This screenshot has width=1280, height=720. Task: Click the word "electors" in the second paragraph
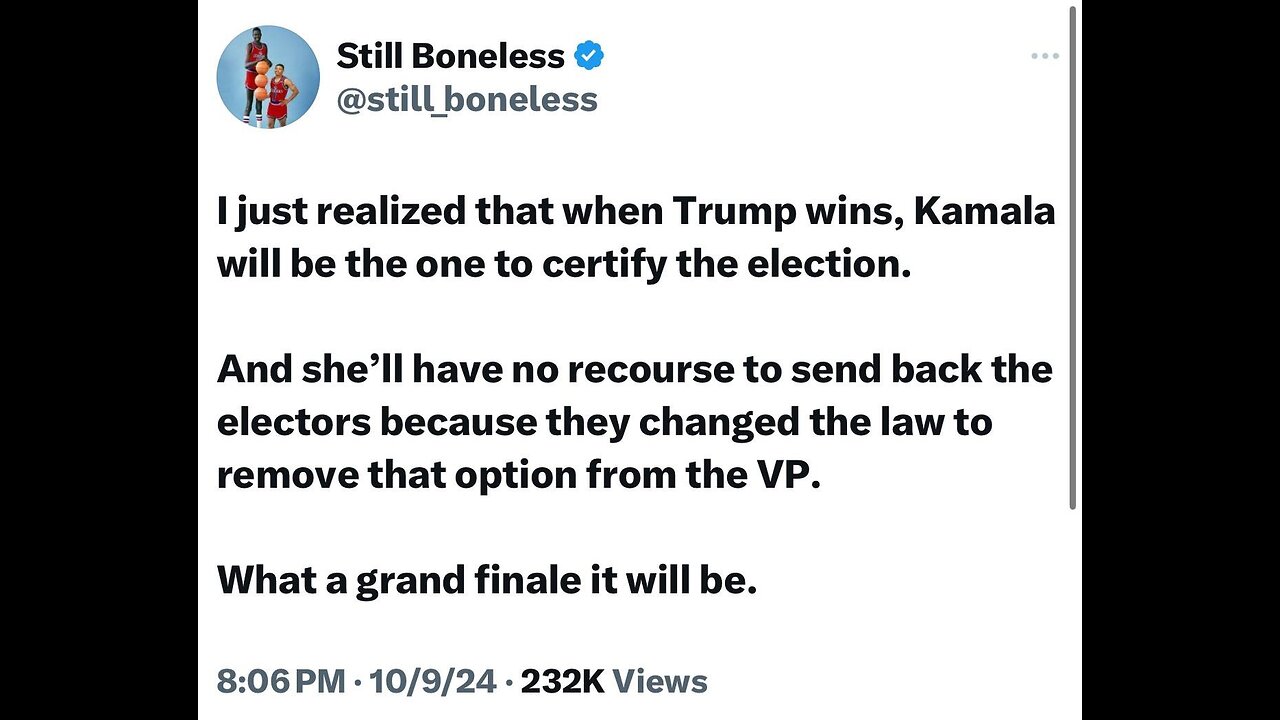(x=292, y=422)
